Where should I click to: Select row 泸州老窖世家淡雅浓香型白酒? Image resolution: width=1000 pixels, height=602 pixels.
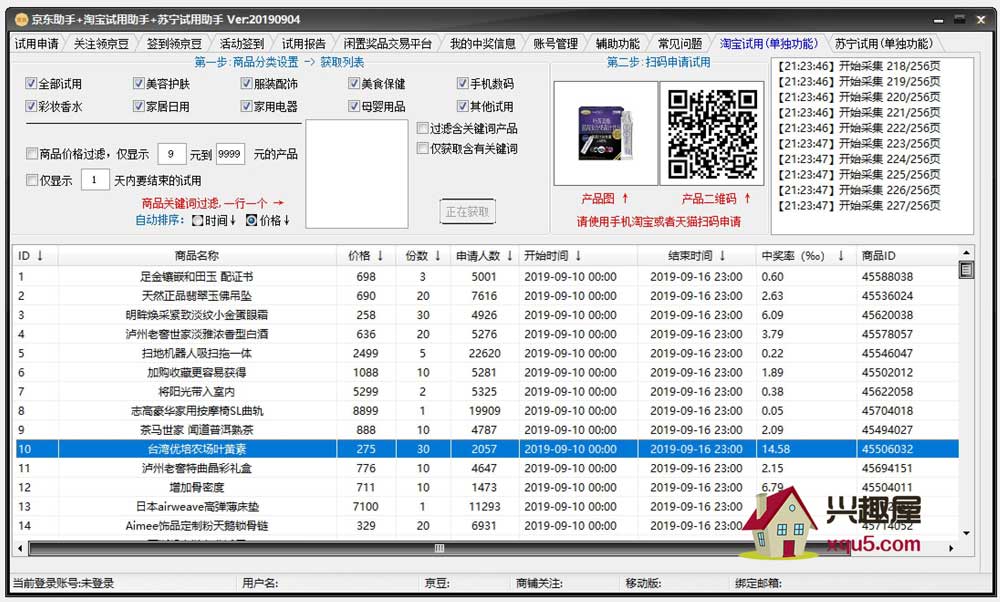click(x=487, y=334)
